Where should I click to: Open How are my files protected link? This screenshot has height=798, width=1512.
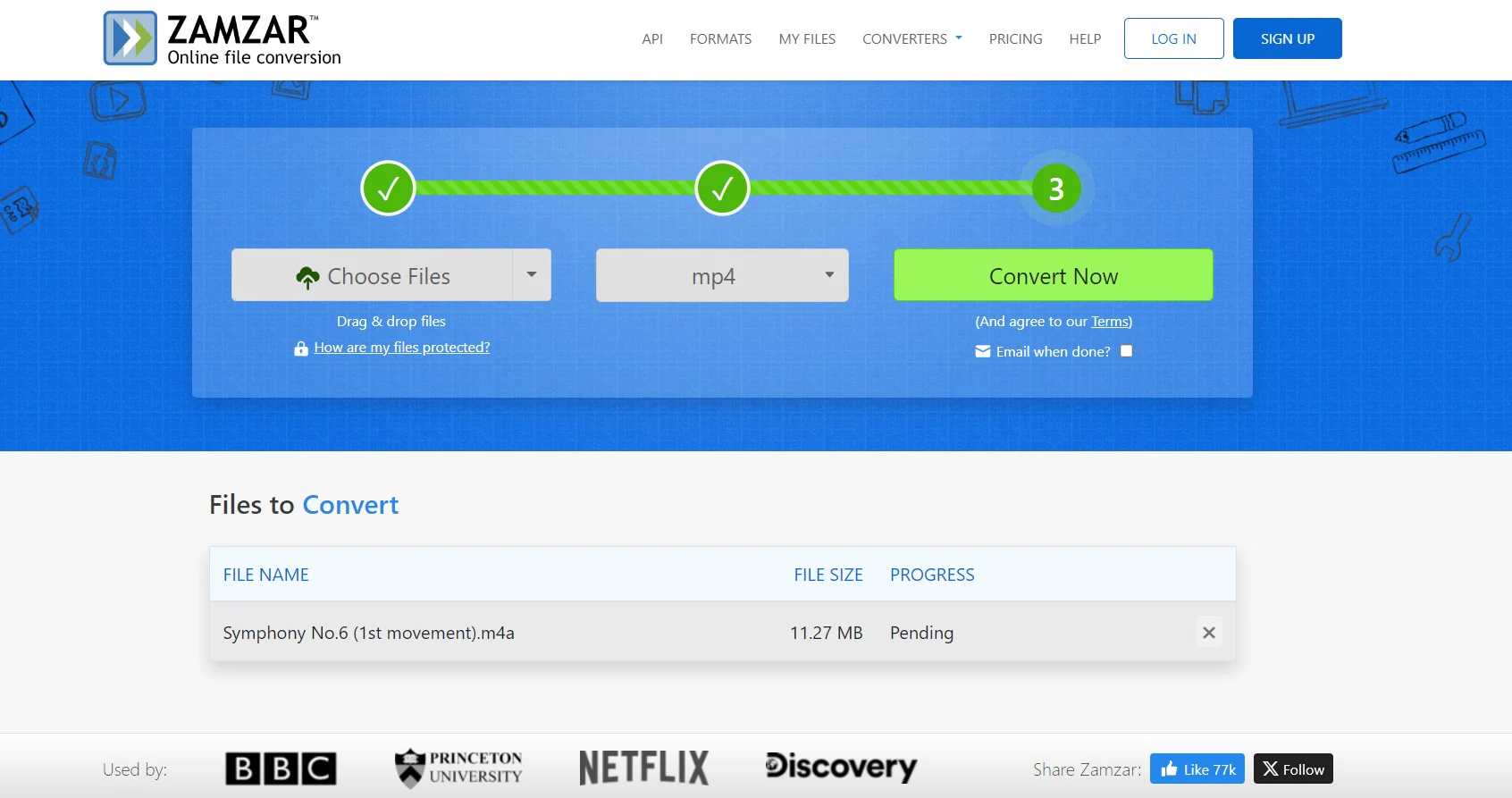402,348
